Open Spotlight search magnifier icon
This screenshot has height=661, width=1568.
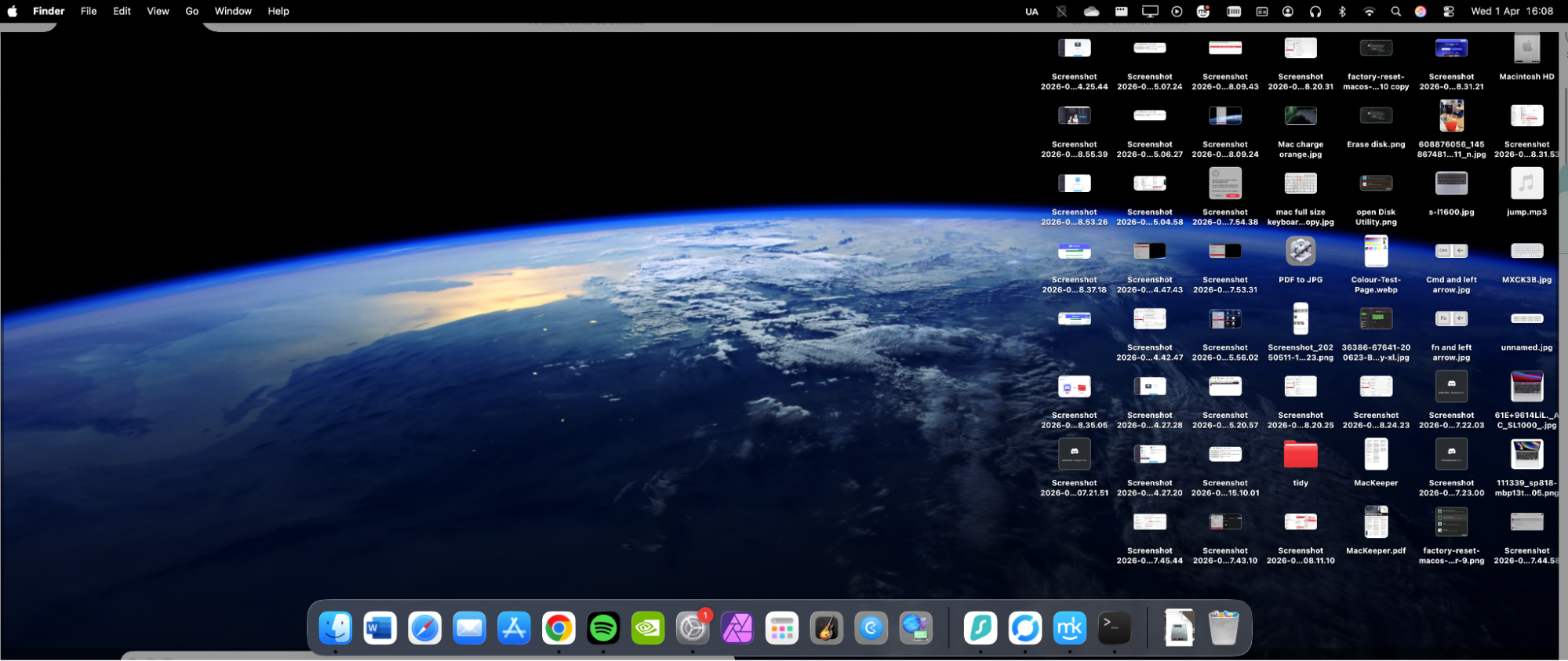[1395, 11]
